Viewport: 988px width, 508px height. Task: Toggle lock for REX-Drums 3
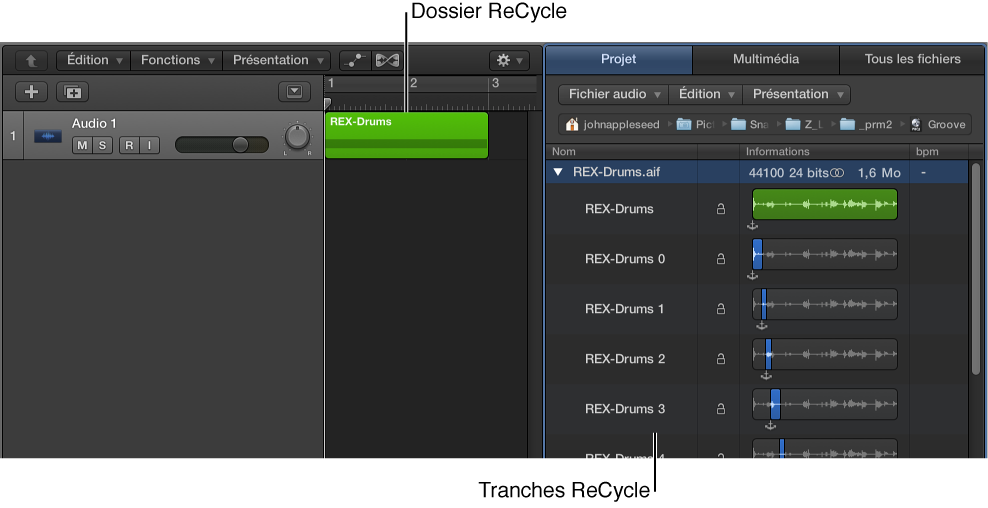(720, 409)
